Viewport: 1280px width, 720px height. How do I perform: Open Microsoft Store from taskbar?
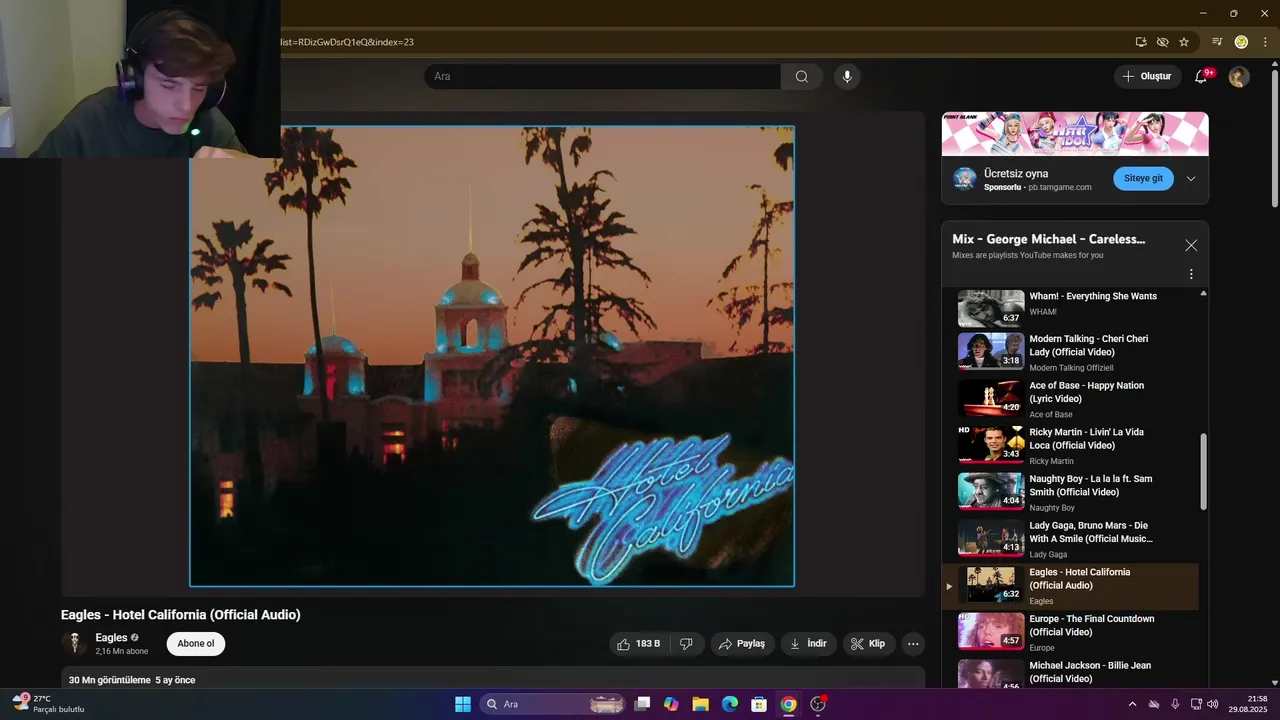click(759, 704)
